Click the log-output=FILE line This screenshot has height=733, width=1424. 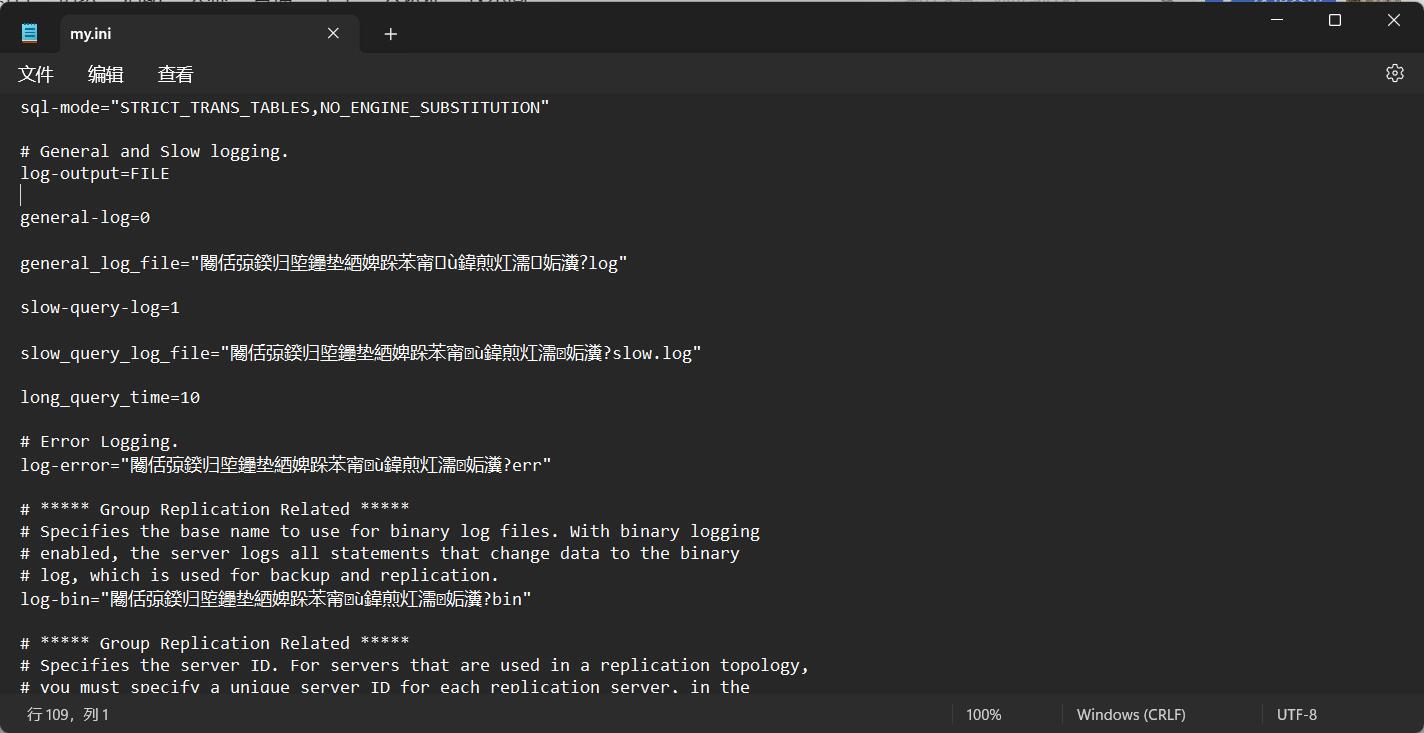tap(95, 173)
